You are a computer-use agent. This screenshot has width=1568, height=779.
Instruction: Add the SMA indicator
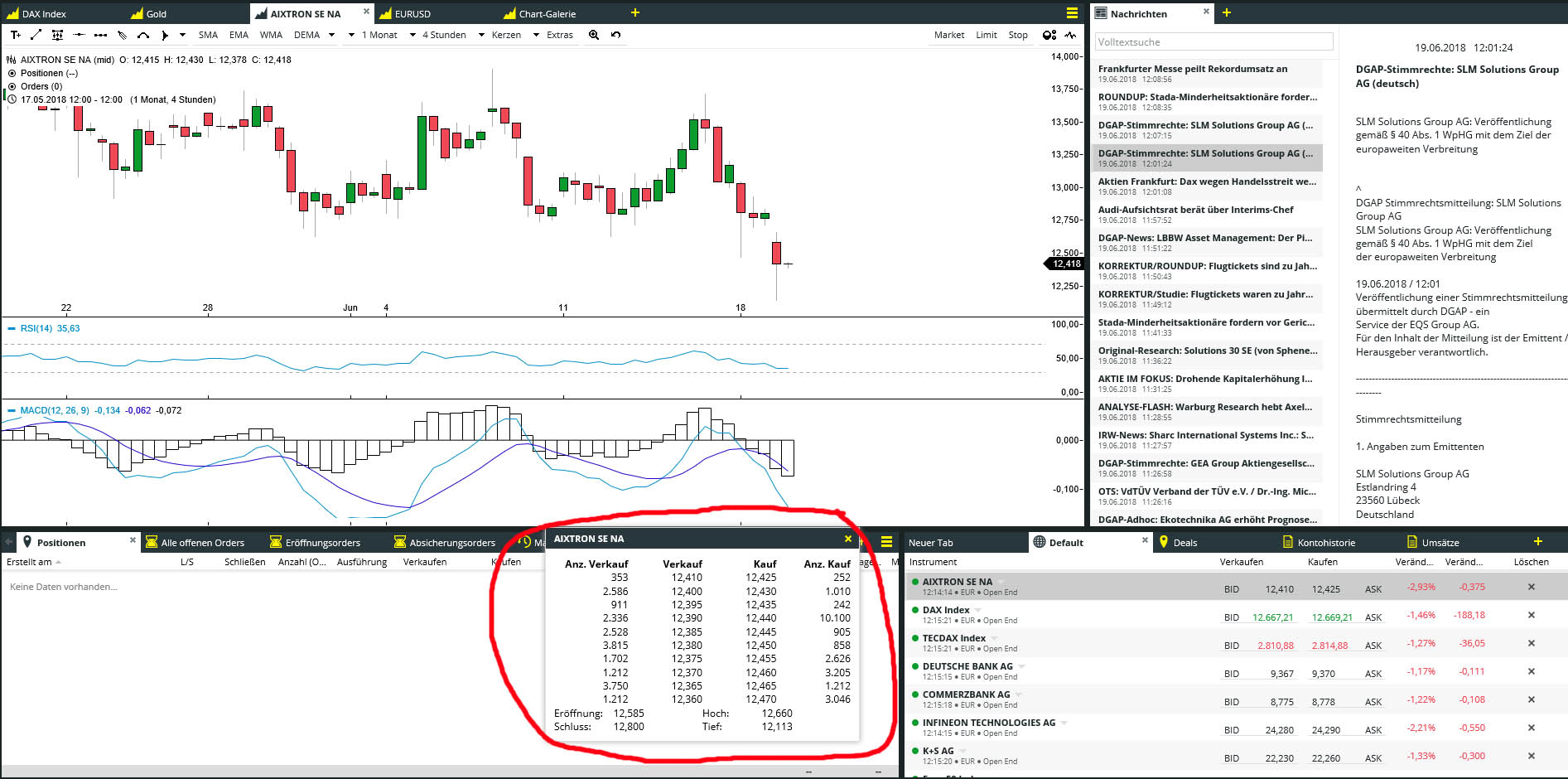208,35
